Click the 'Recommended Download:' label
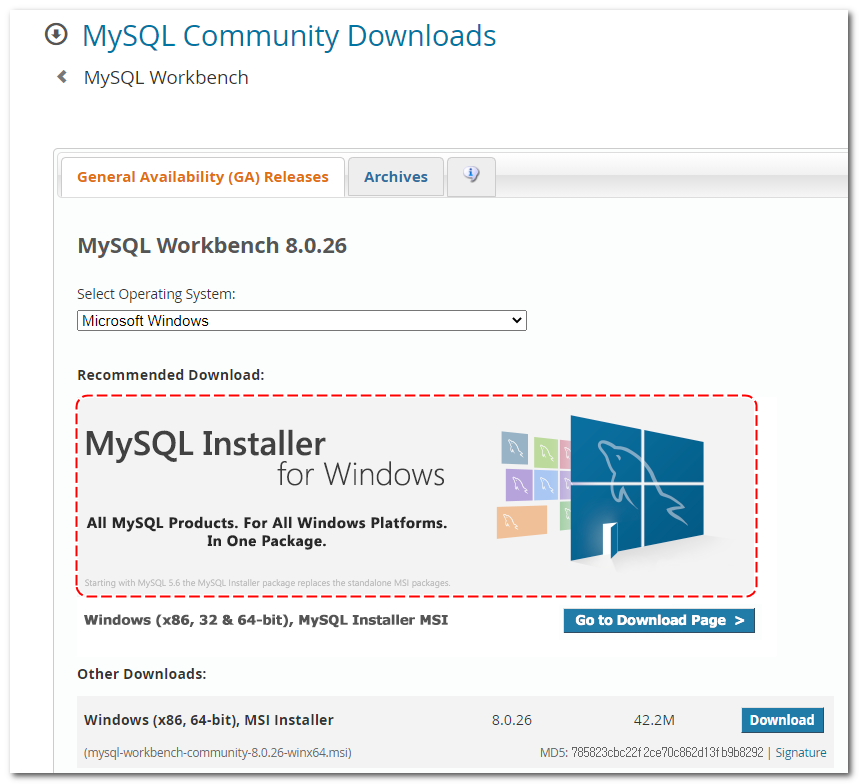Viewport: 859px width, 784px height. (171, 375)
